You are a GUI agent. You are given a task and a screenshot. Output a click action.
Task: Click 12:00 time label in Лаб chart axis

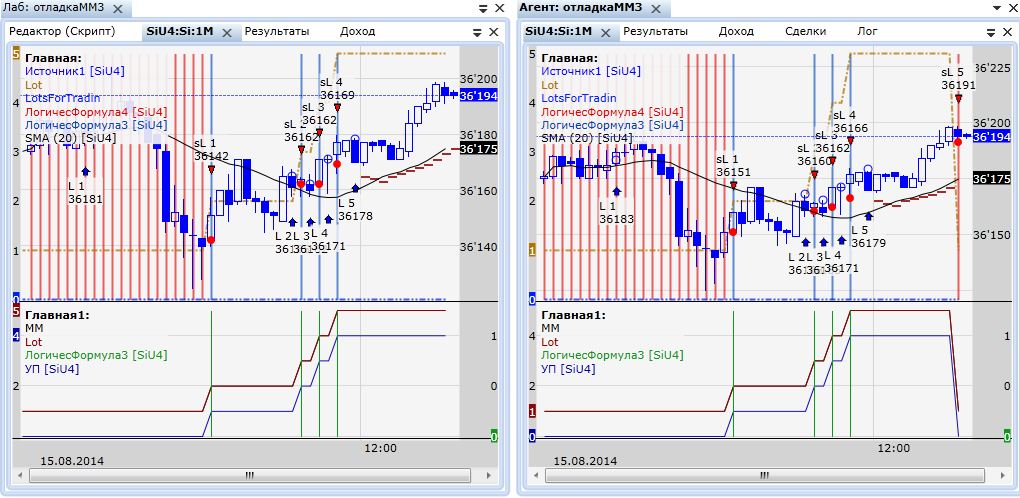click(380, 448)
